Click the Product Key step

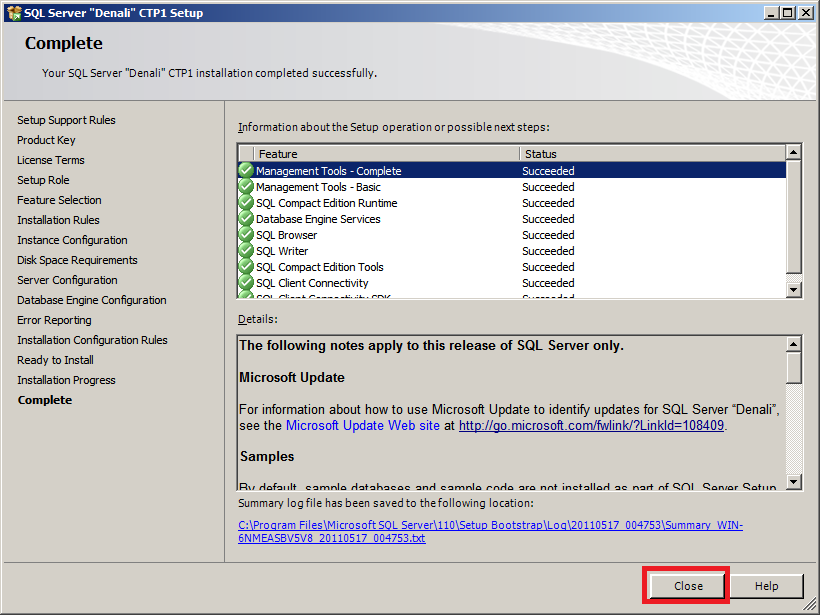(46, 140)
